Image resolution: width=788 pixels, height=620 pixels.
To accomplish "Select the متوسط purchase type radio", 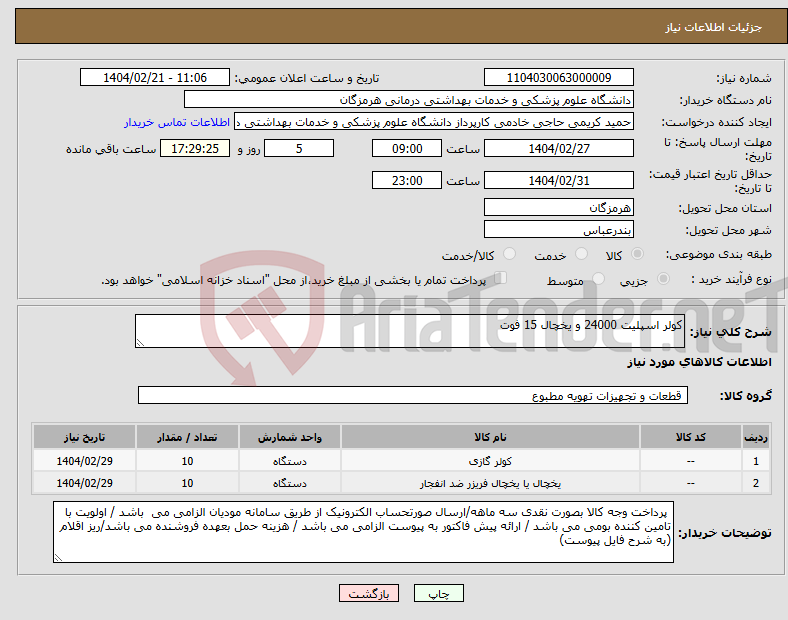I will point(598,279).
